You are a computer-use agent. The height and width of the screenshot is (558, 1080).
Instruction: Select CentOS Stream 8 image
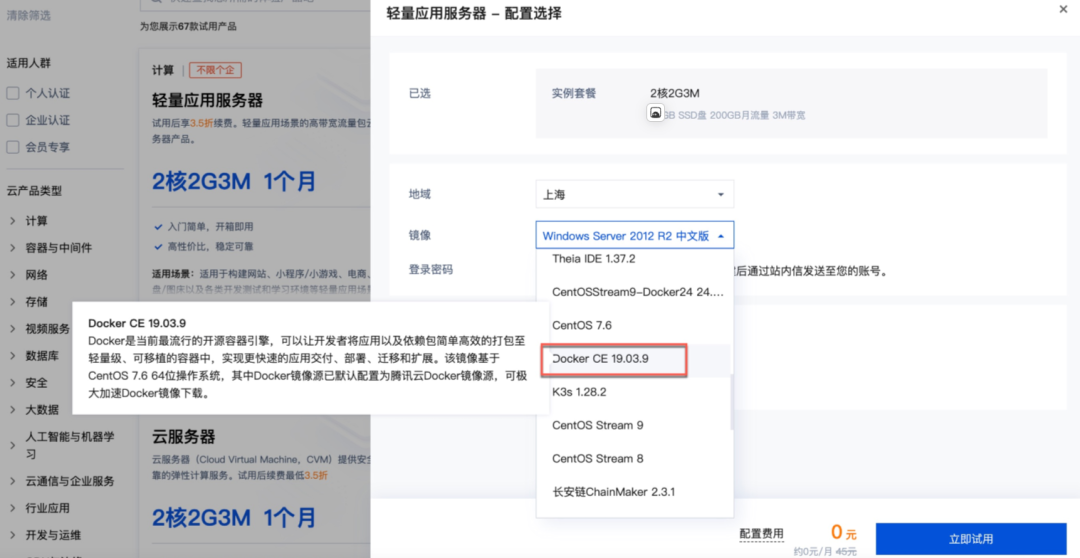coord(634,458)
